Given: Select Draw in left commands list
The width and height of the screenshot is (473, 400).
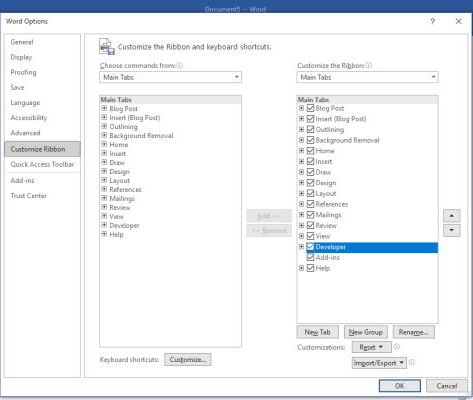Looking at the screenshot, I should coord(117,163).
